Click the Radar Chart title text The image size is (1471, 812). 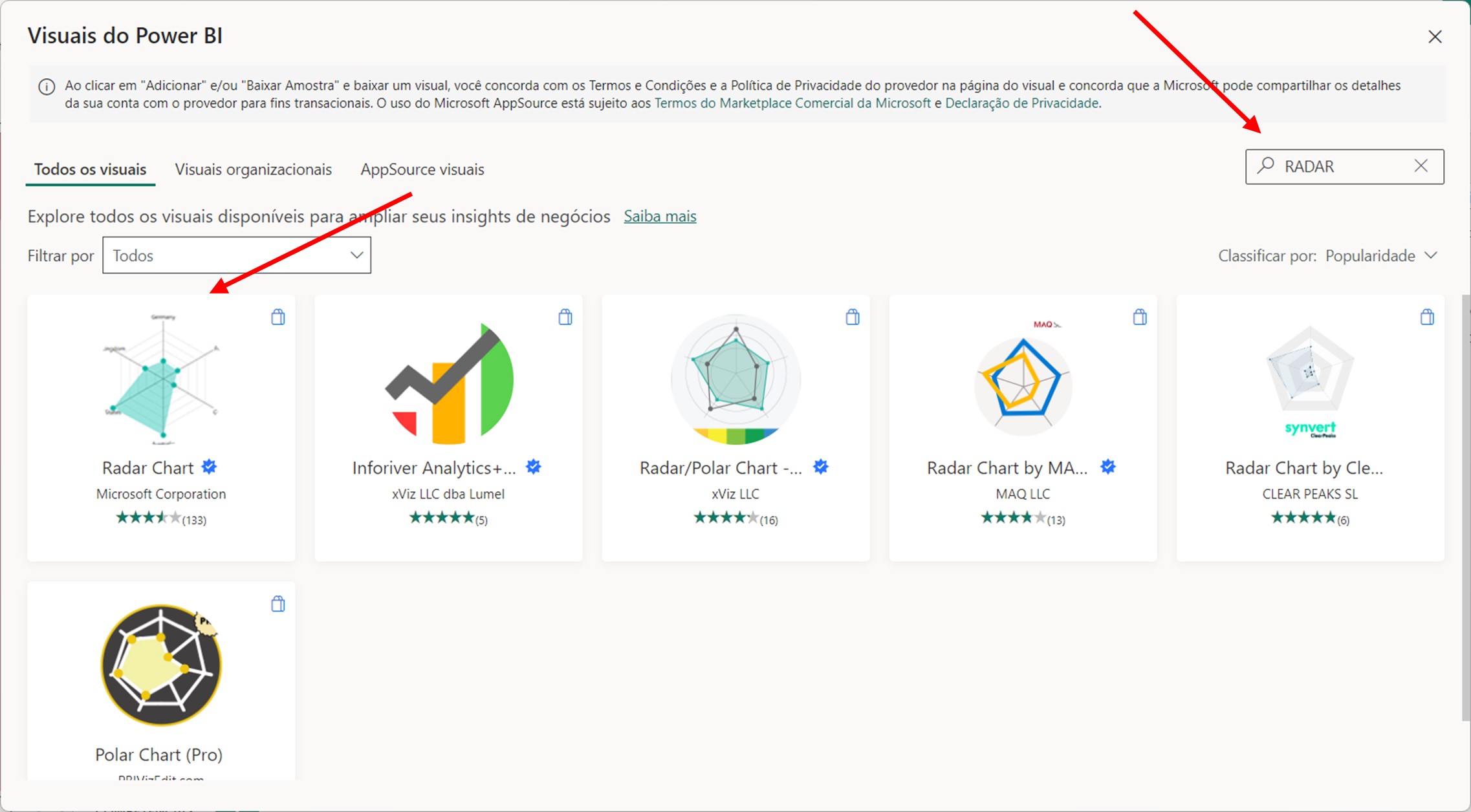(x=147, y=467)
